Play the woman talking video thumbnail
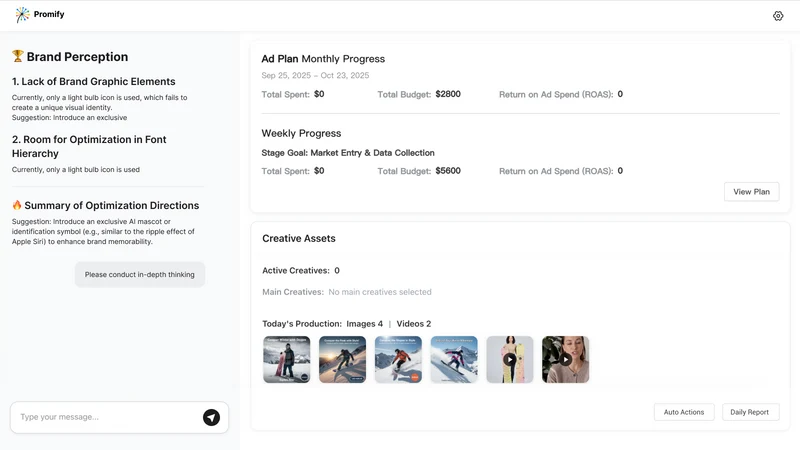 (565, 359)
